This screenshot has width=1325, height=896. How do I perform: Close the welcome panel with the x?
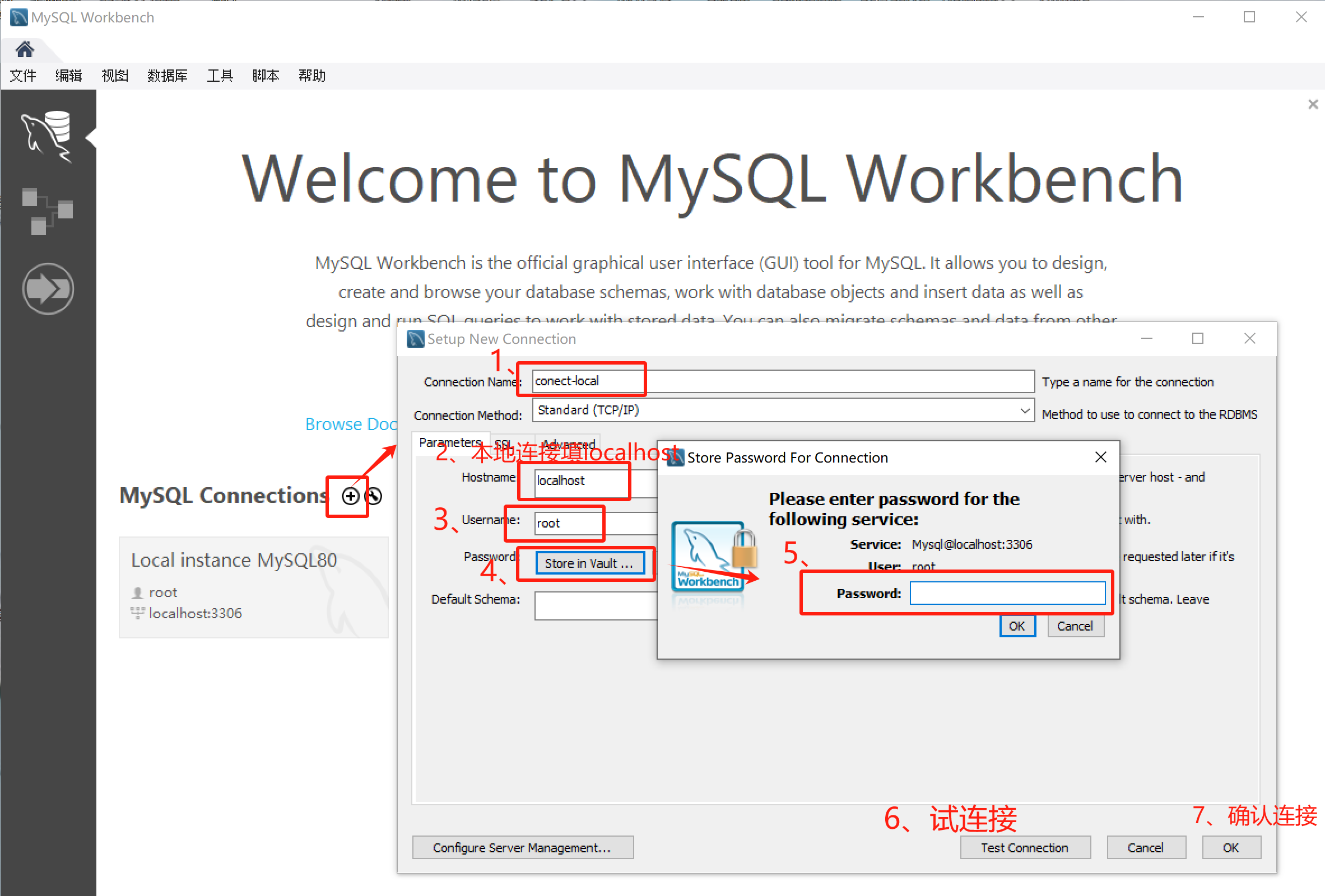pos(1313,104)
